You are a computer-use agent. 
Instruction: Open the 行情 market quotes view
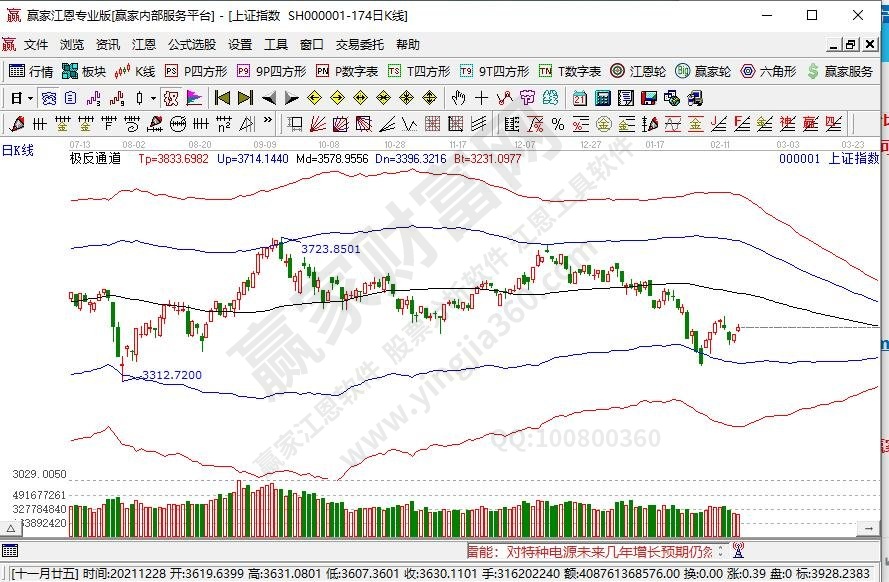click(31, 71)
